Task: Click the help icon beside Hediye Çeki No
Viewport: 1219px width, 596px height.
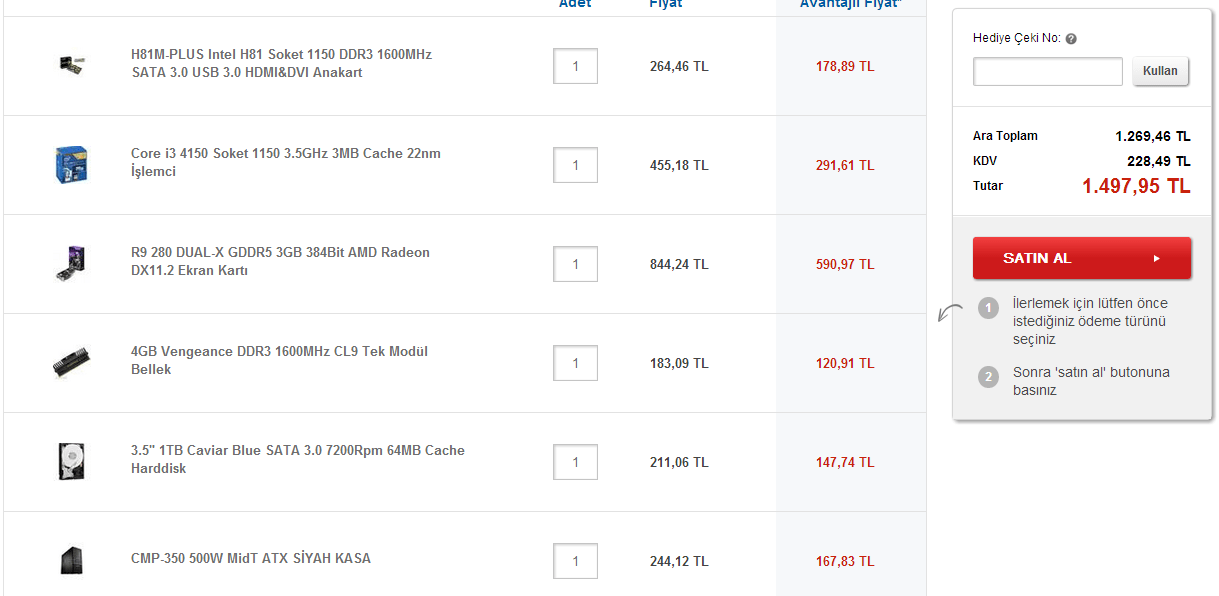Action: click(1071, 39)
